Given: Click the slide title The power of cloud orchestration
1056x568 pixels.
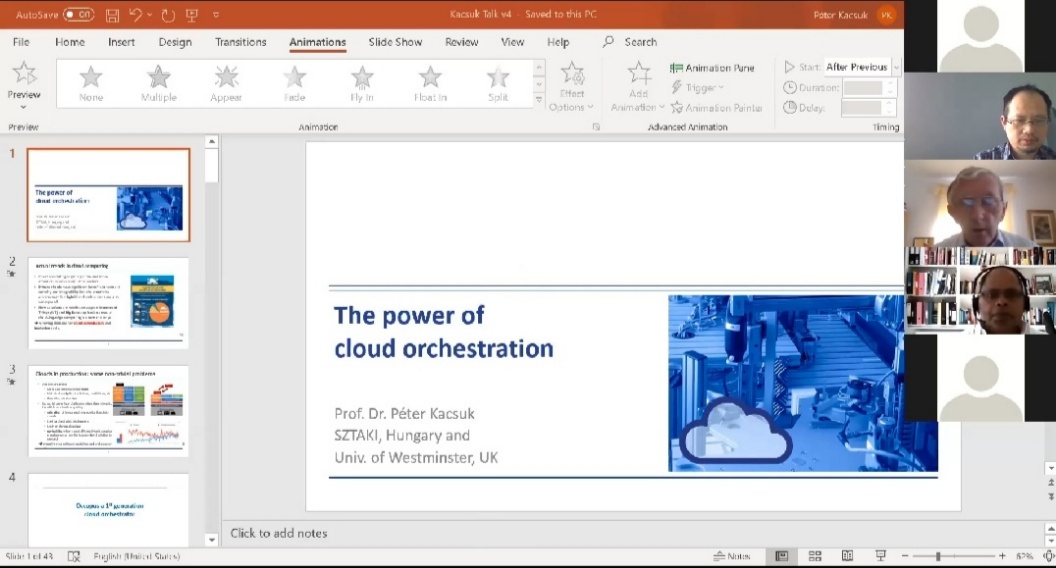Looking at the screenshot, I should point(444,332).
